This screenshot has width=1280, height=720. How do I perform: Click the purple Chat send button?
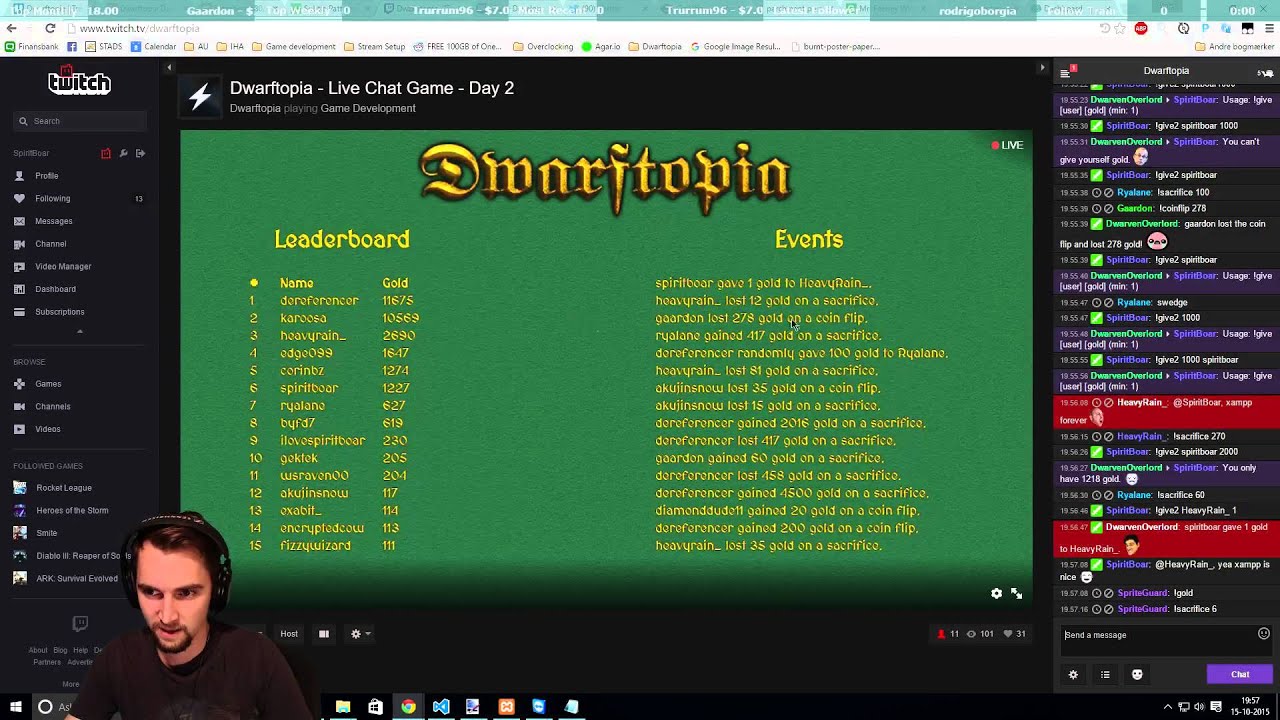(1240, 675)
